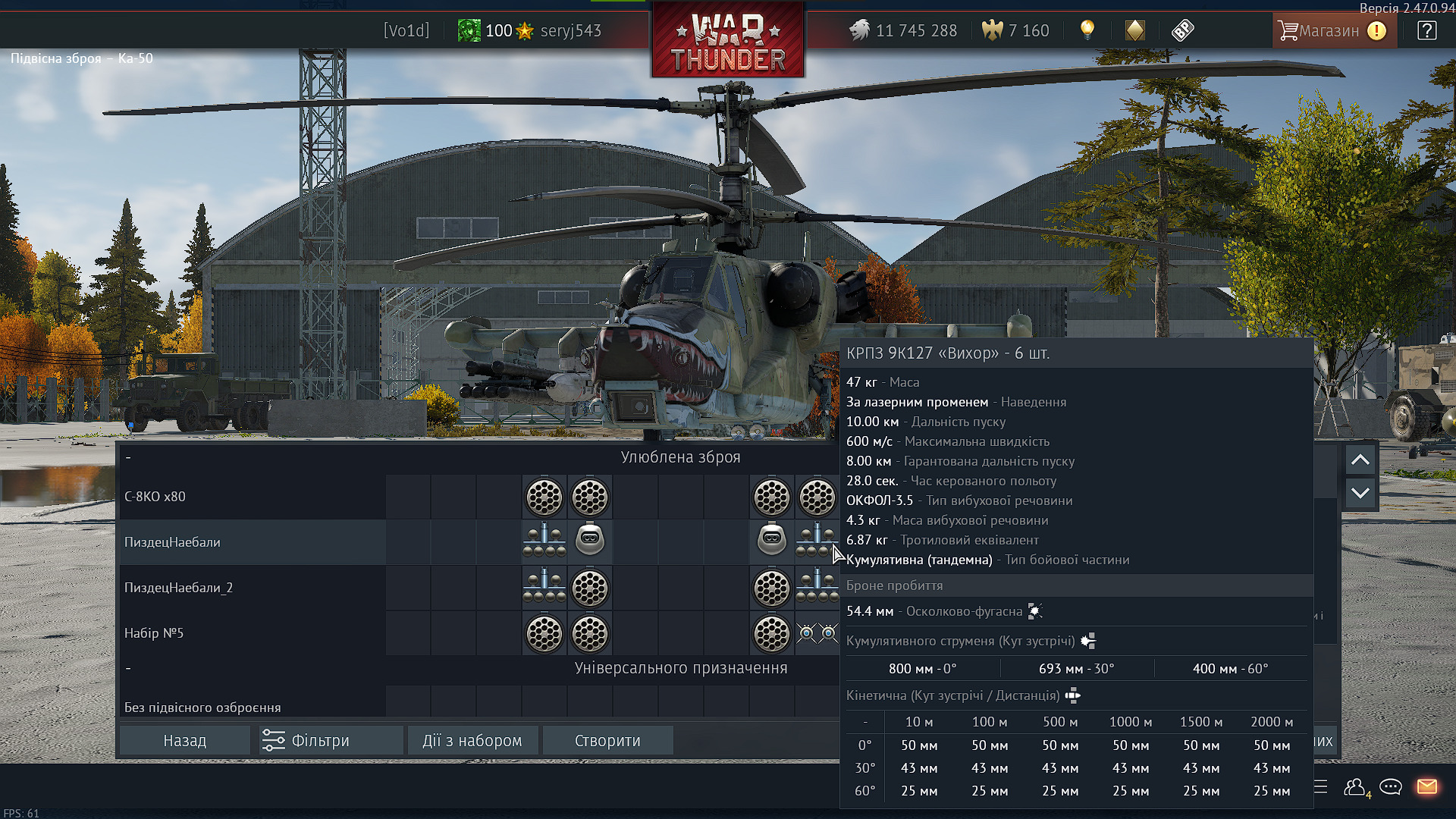Click the Silver Lions balance 11 745 288
Screen dimensions: 1456x819
click(902, 30)
